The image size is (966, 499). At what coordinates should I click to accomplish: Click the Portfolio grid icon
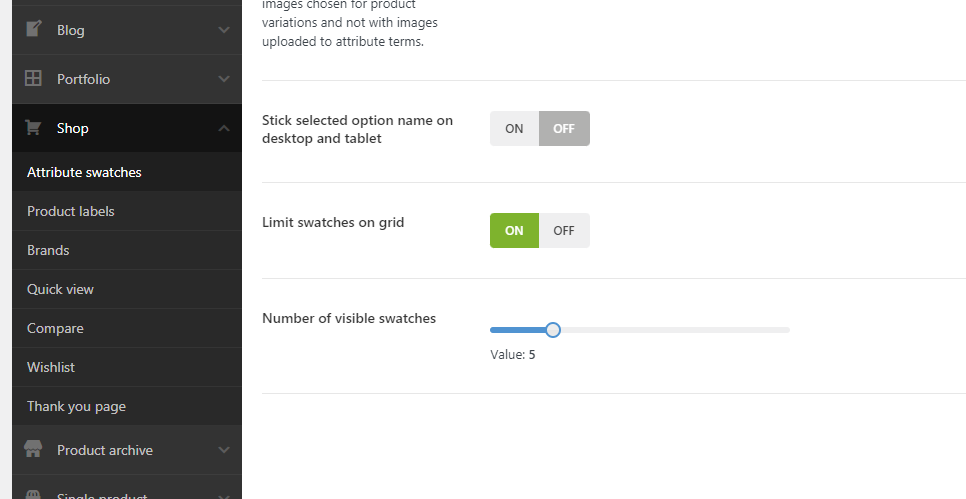point(33,78)
